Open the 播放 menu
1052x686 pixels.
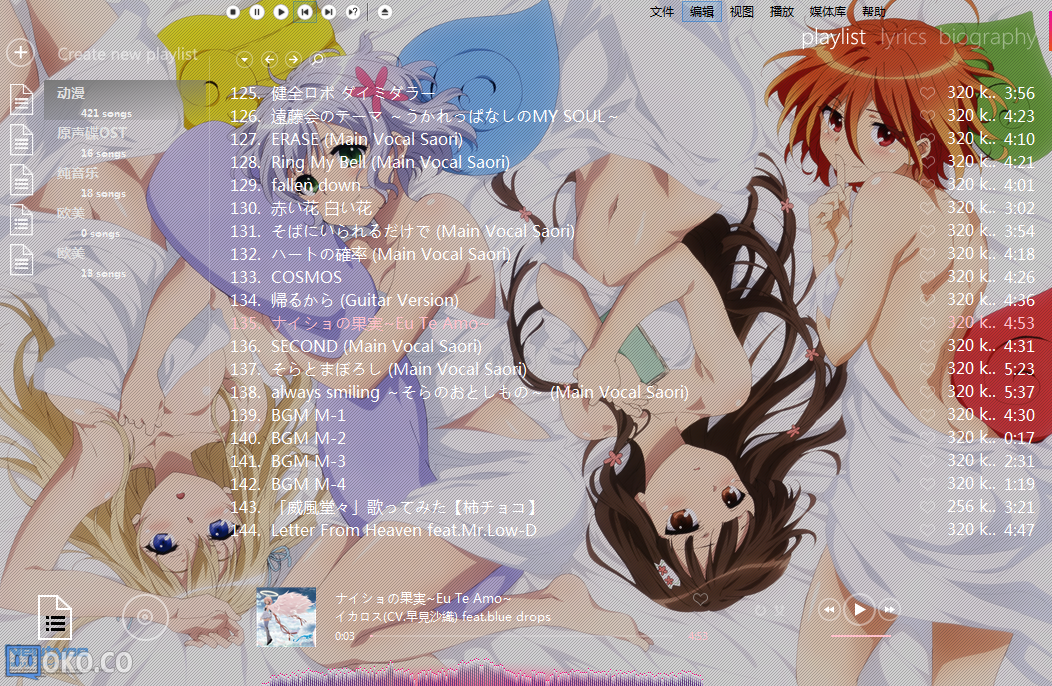pyautogui.click(x=782, y=11)
